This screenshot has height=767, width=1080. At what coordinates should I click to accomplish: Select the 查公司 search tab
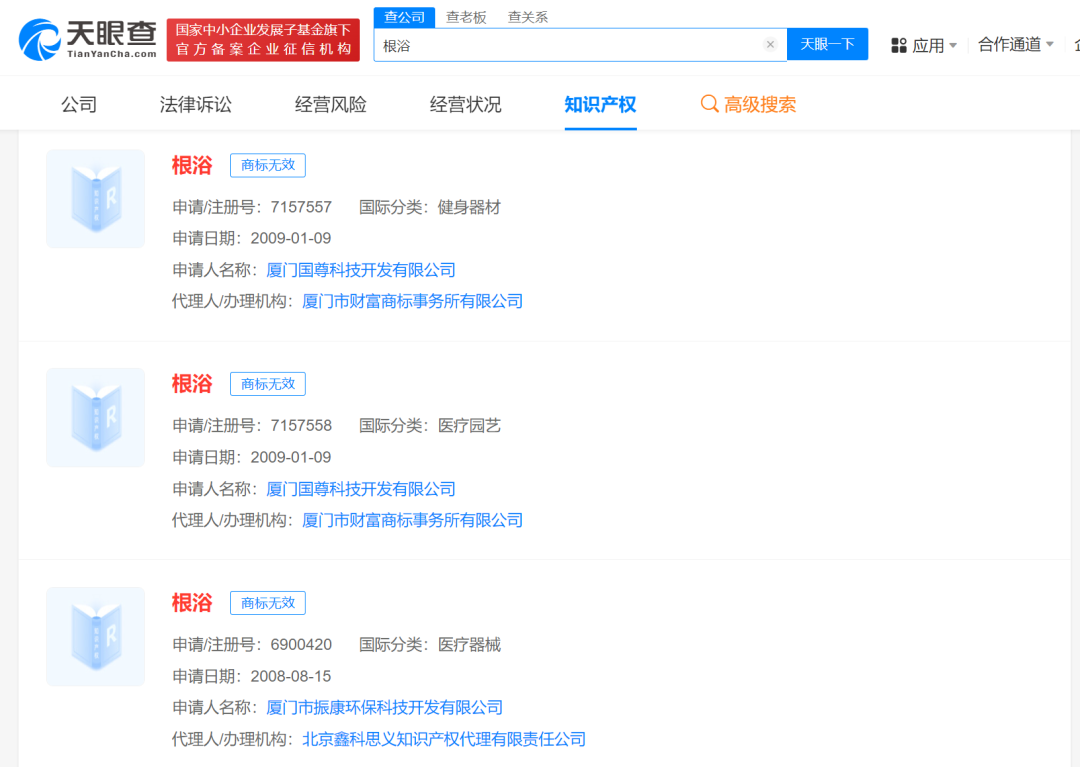pyautogui.click(x=404, y=17)
